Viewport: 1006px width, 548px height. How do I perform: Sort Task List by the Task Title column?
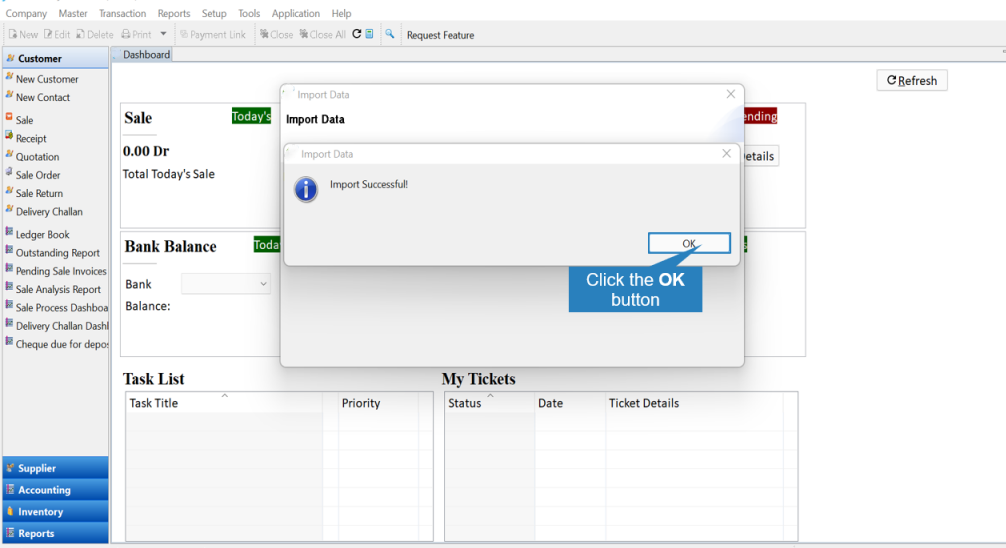coord(224,402)
